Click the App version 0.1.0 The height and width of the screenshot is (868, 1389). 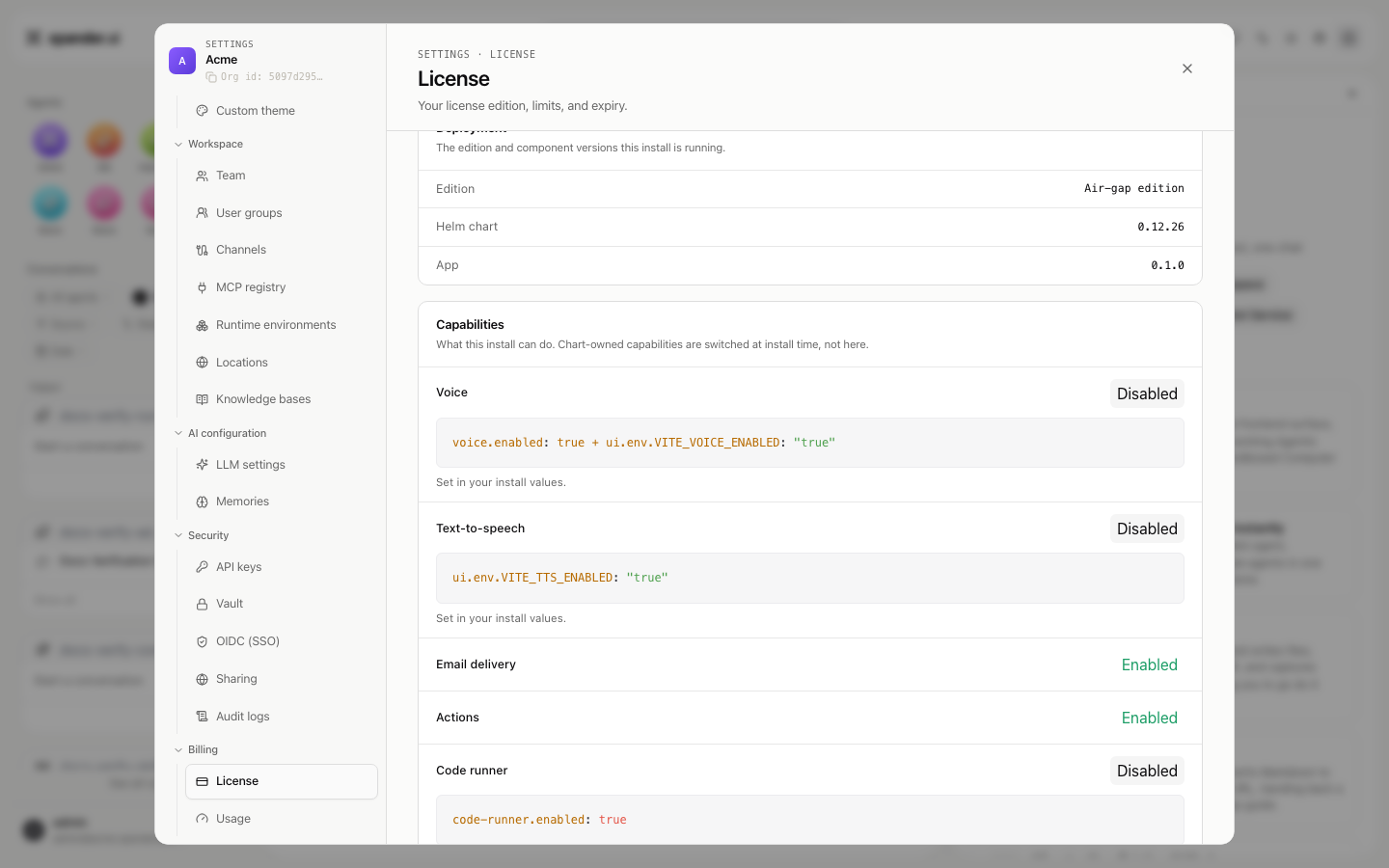click(1167, 265)
